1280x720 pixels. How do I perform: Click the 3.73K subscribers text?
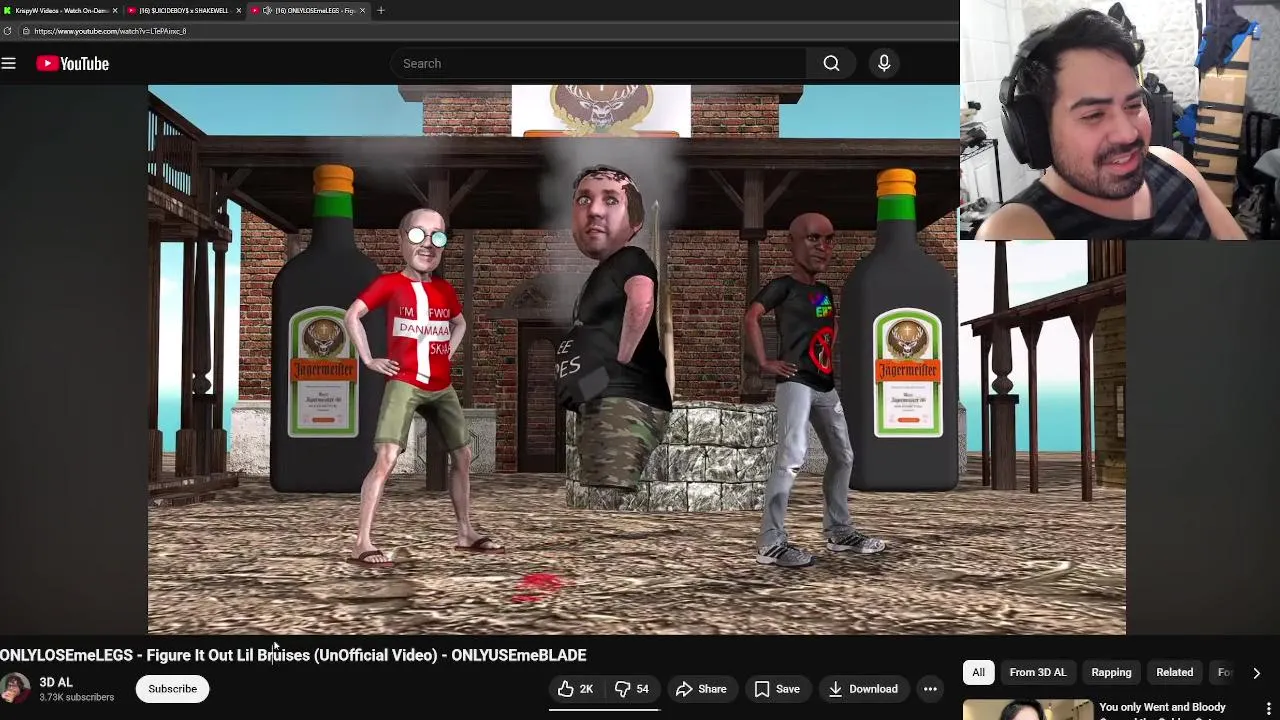[x=77, y=697]
